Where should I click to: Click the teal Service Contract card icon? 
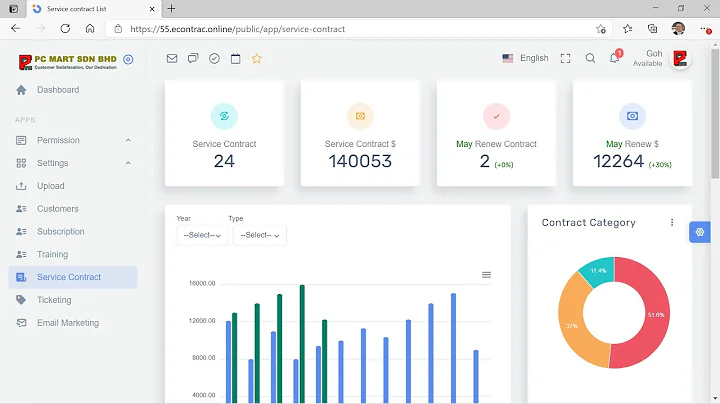tap(224, 116)
